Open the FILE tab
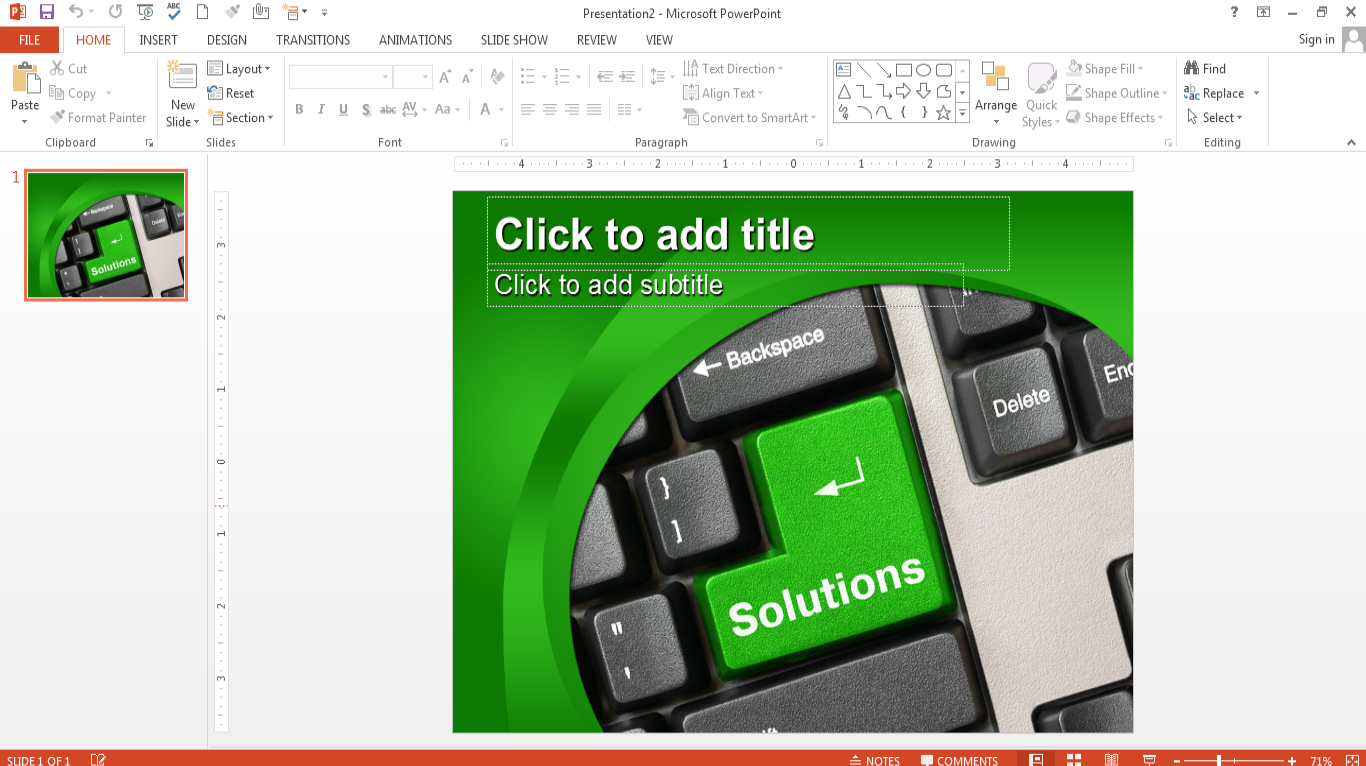1366x766 pixels. (x=29, y=40)
